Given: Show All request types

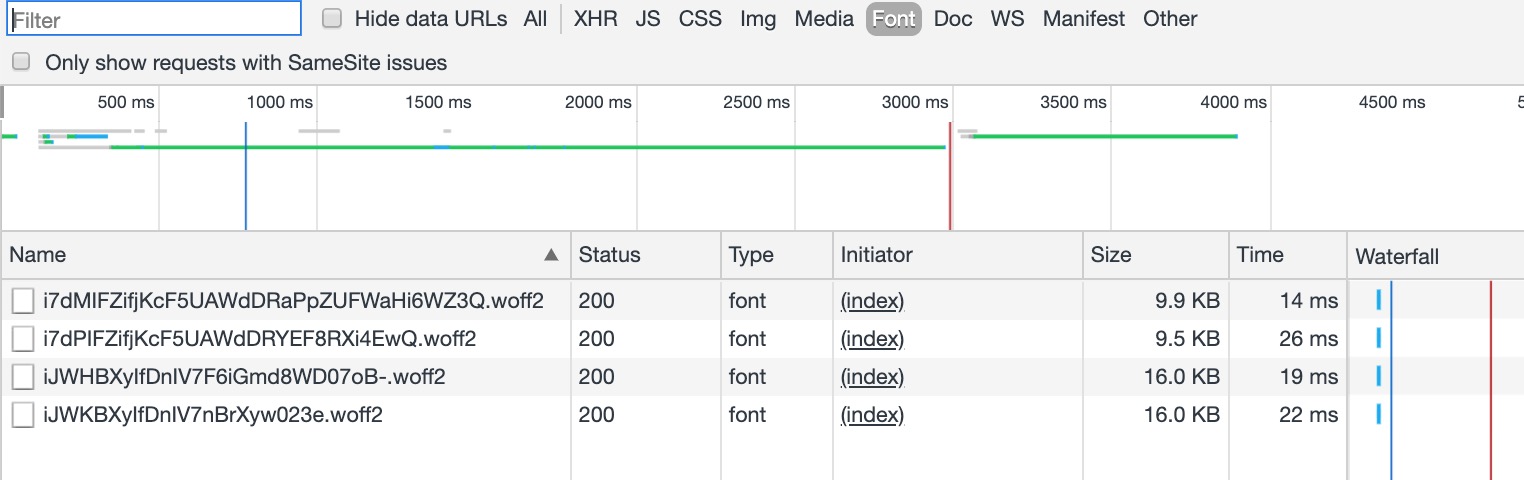Looking at the screenshot, I should (535, 18).
